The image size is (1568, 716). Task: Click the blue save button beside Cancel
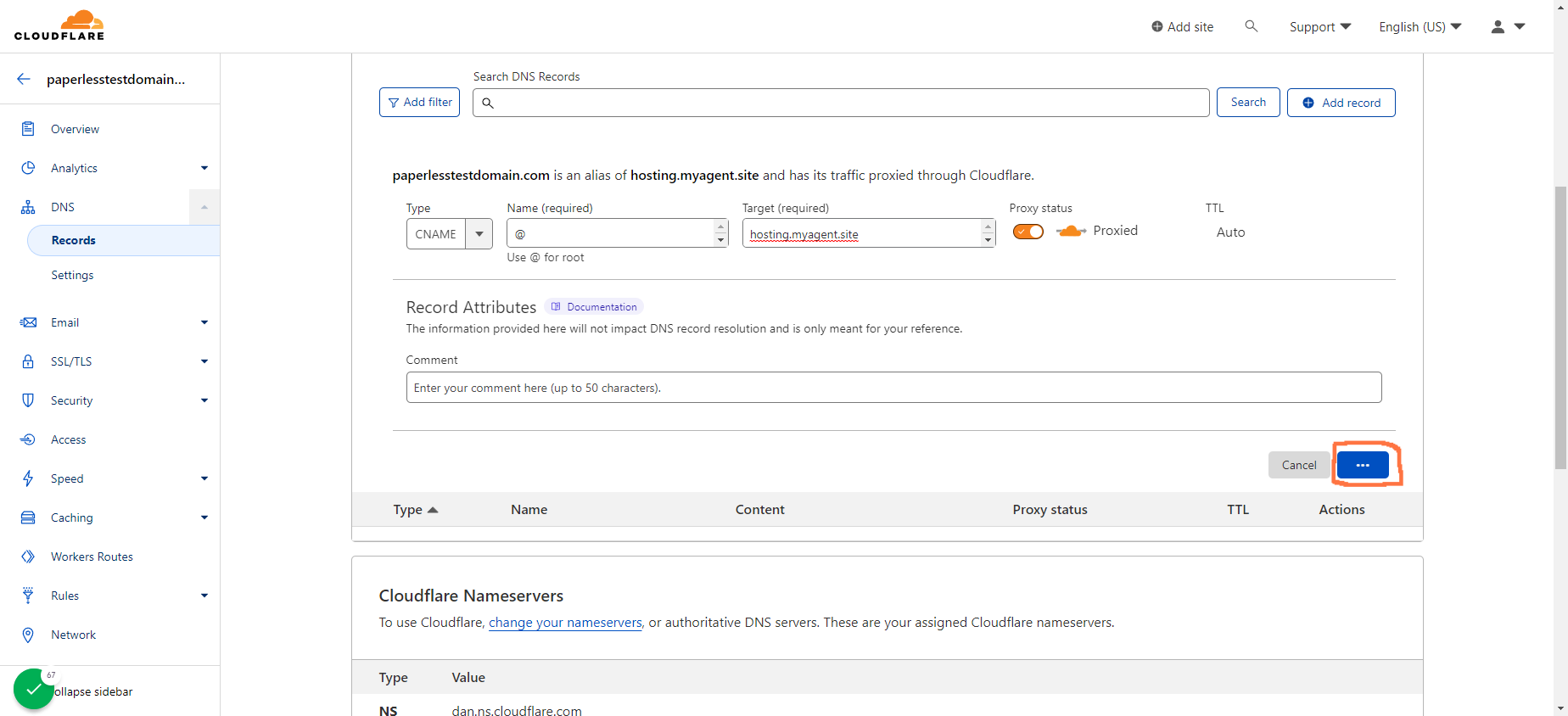tap(1363, 465)
